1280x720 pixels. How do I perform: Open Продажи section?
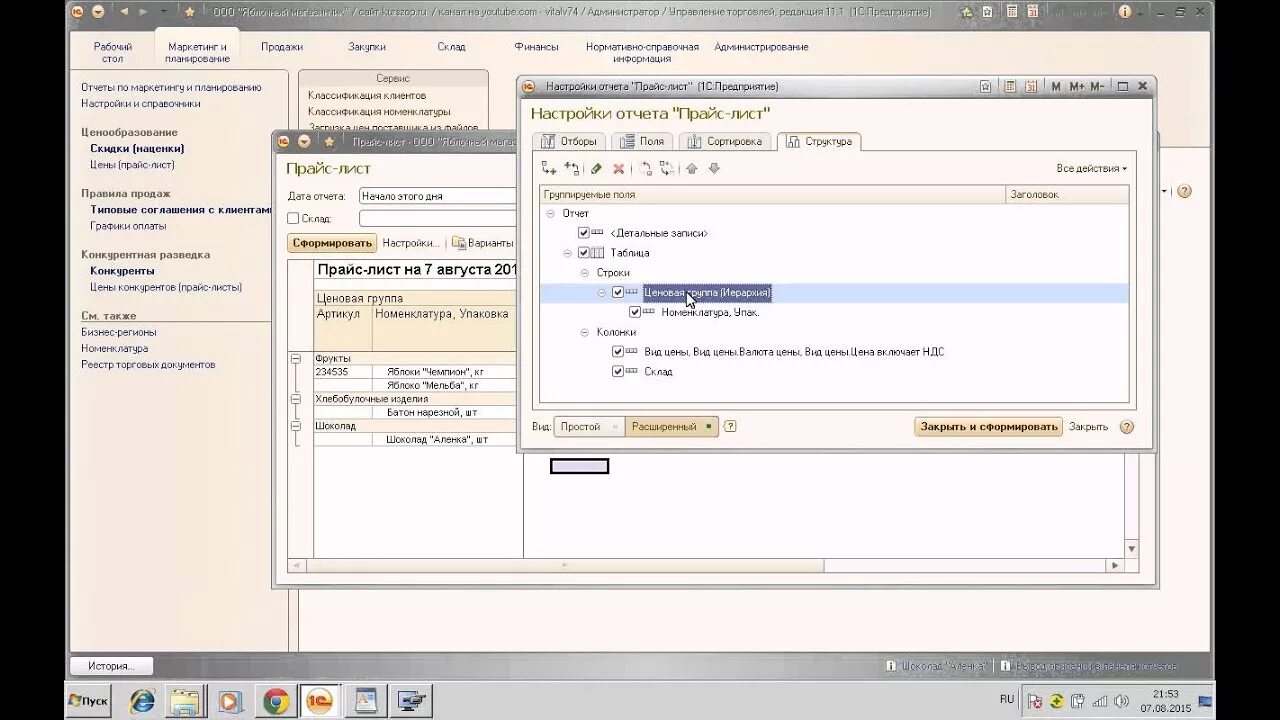(282, 47)
